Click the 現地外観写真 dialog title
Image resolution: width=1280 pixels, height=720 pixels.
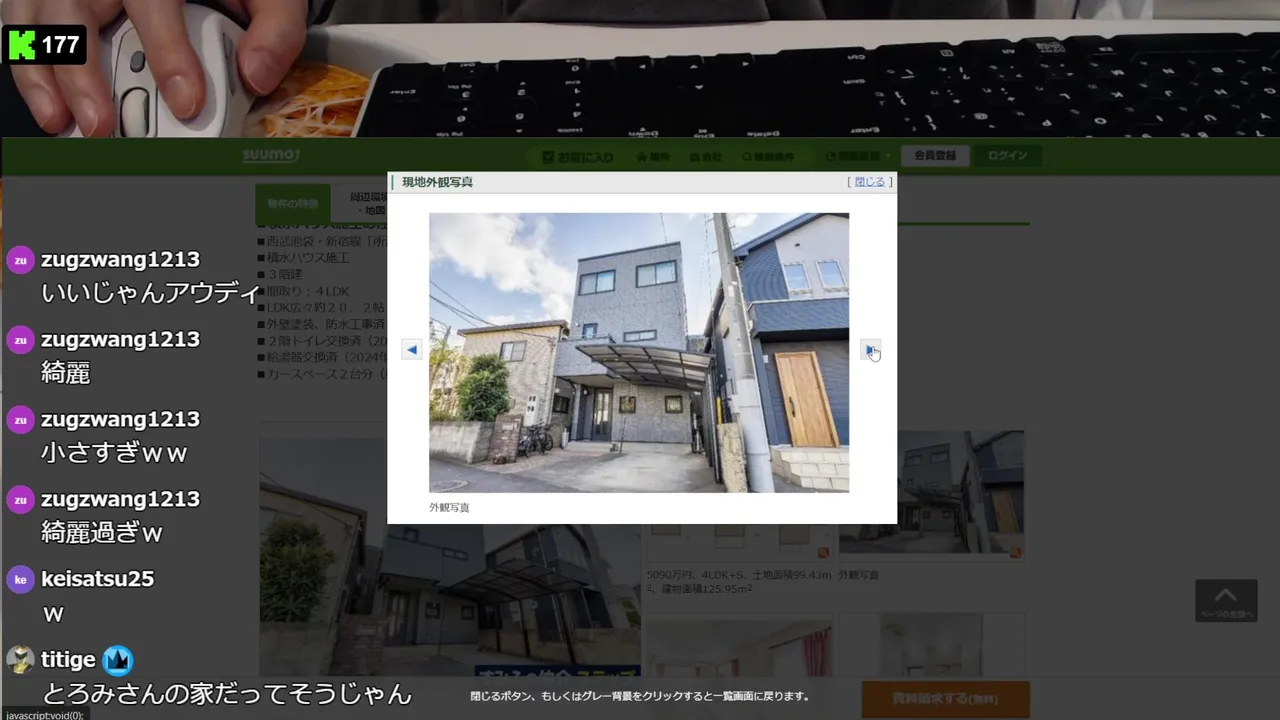coord(437,182)
